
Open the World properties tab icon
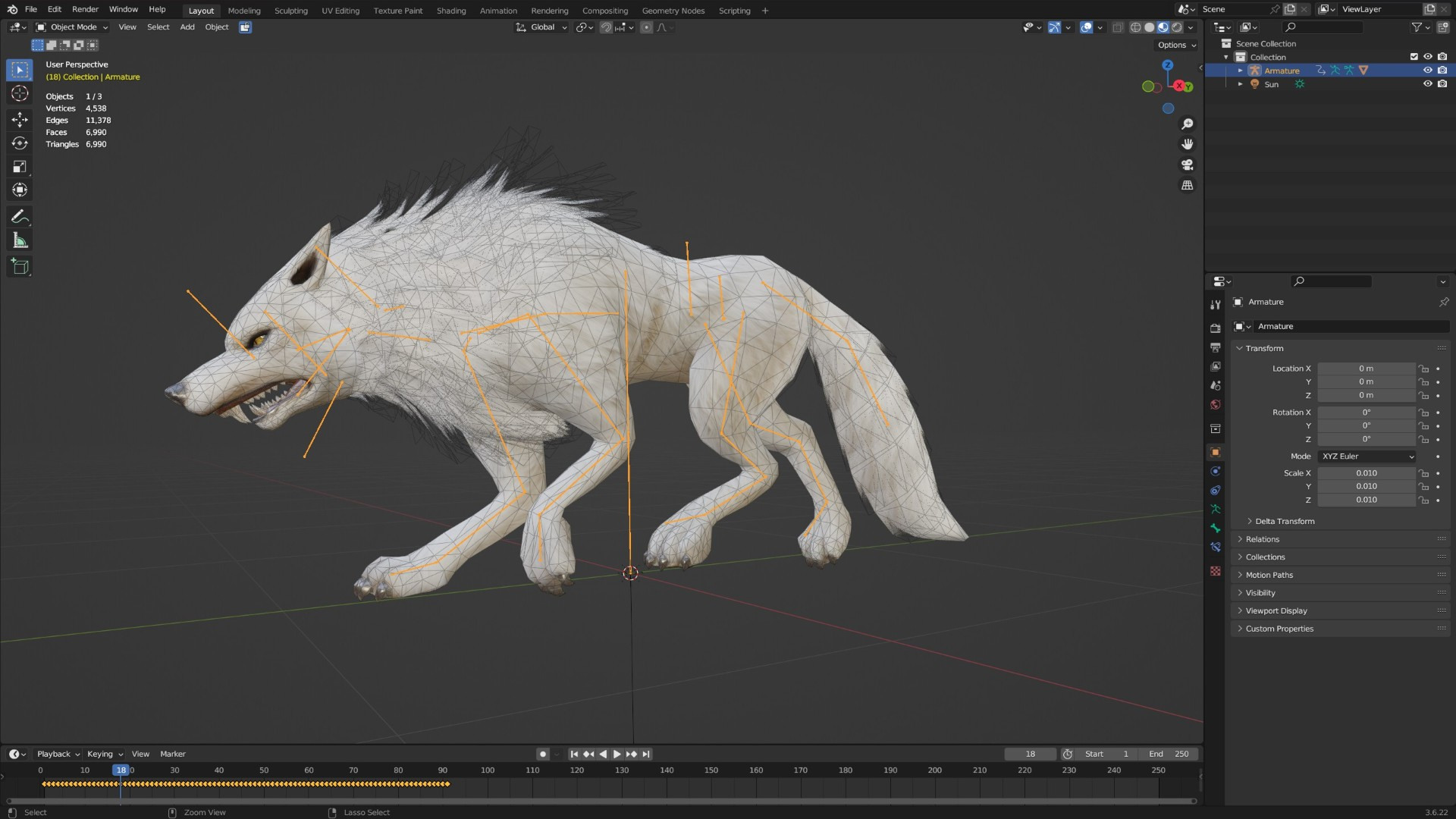(x=1216, y=405)
